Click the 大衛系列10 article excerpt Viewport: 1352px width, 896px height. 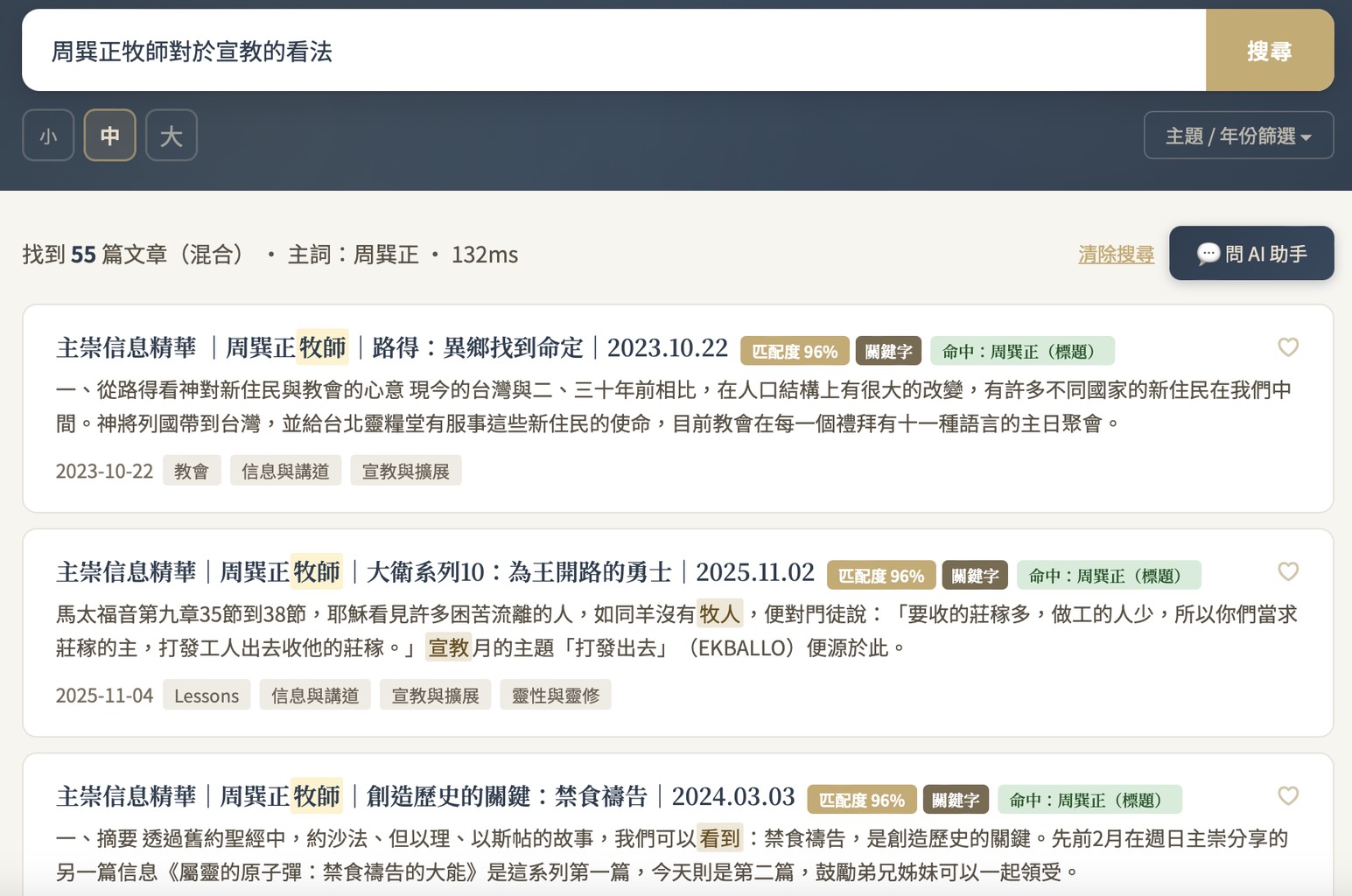click(676, 631)
